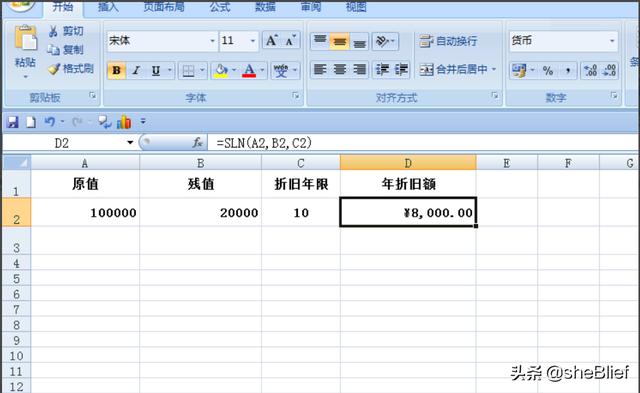Open the 数据 (Data) tab
Viewport: 640px width, 393px height.
265,7
